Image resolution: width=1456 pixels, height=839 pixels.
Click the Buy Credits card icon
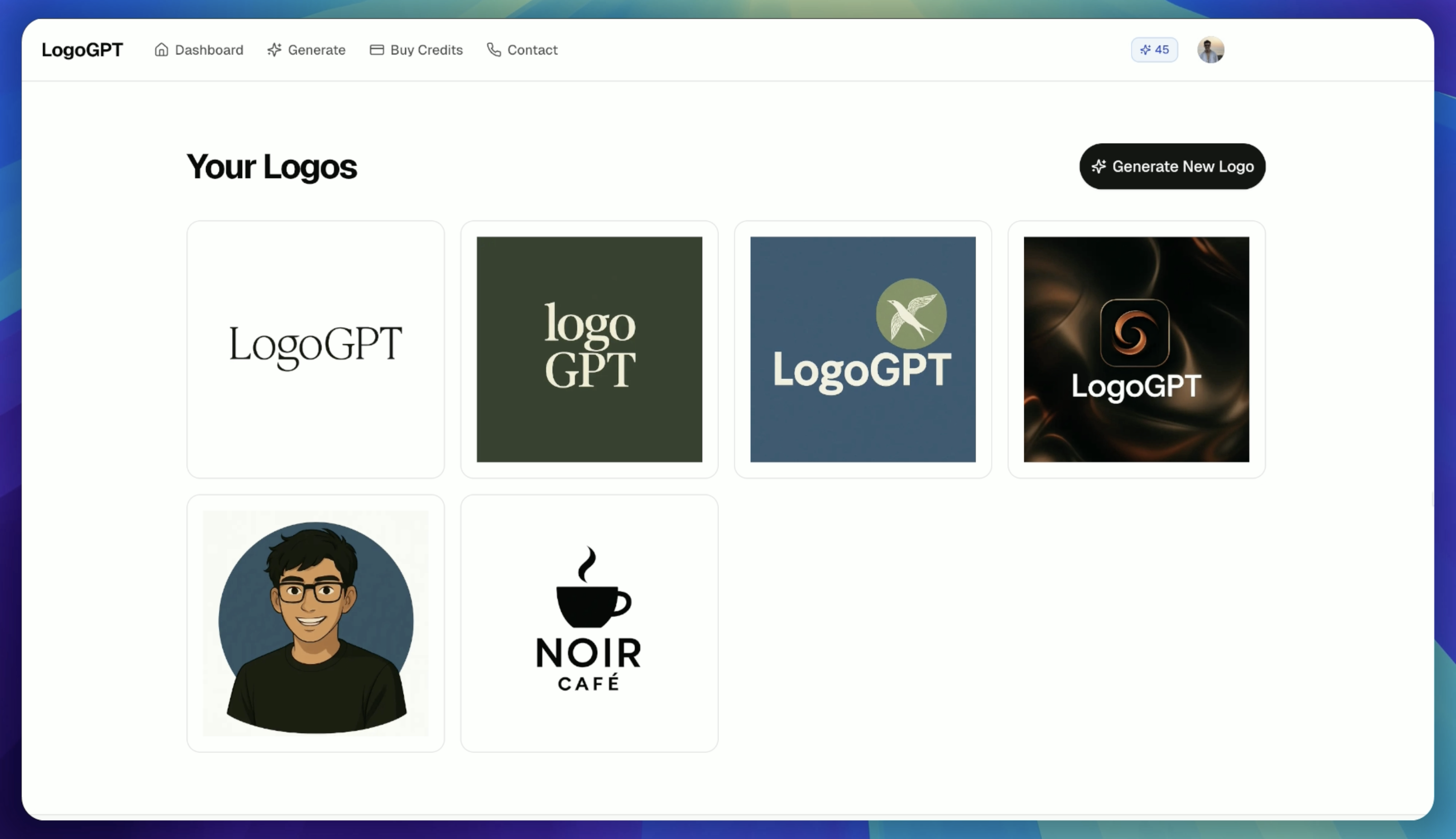pyautogui.click(x=377, y=49)
